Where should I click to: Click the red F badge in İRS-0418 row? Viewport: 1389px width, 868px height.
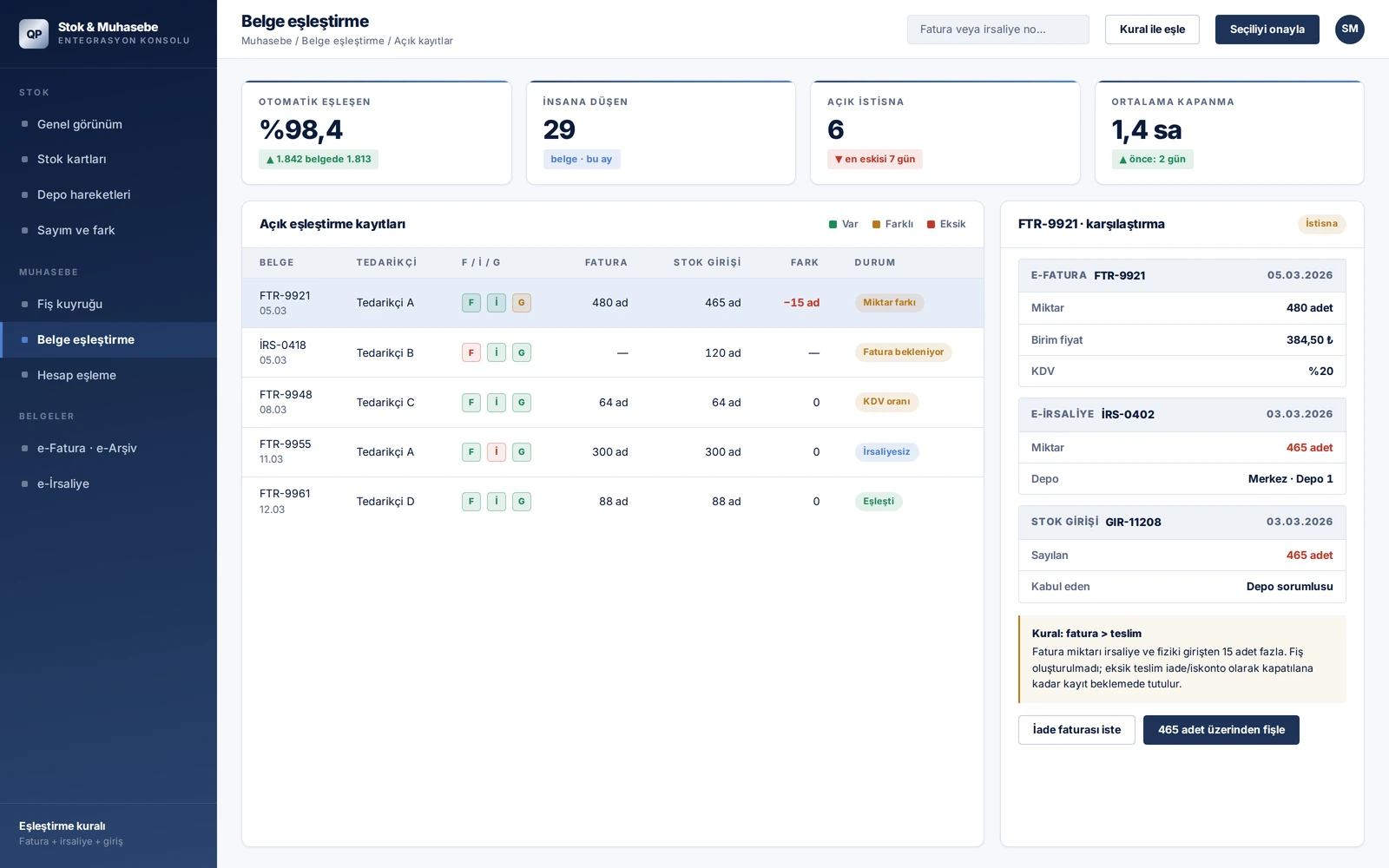471,352
